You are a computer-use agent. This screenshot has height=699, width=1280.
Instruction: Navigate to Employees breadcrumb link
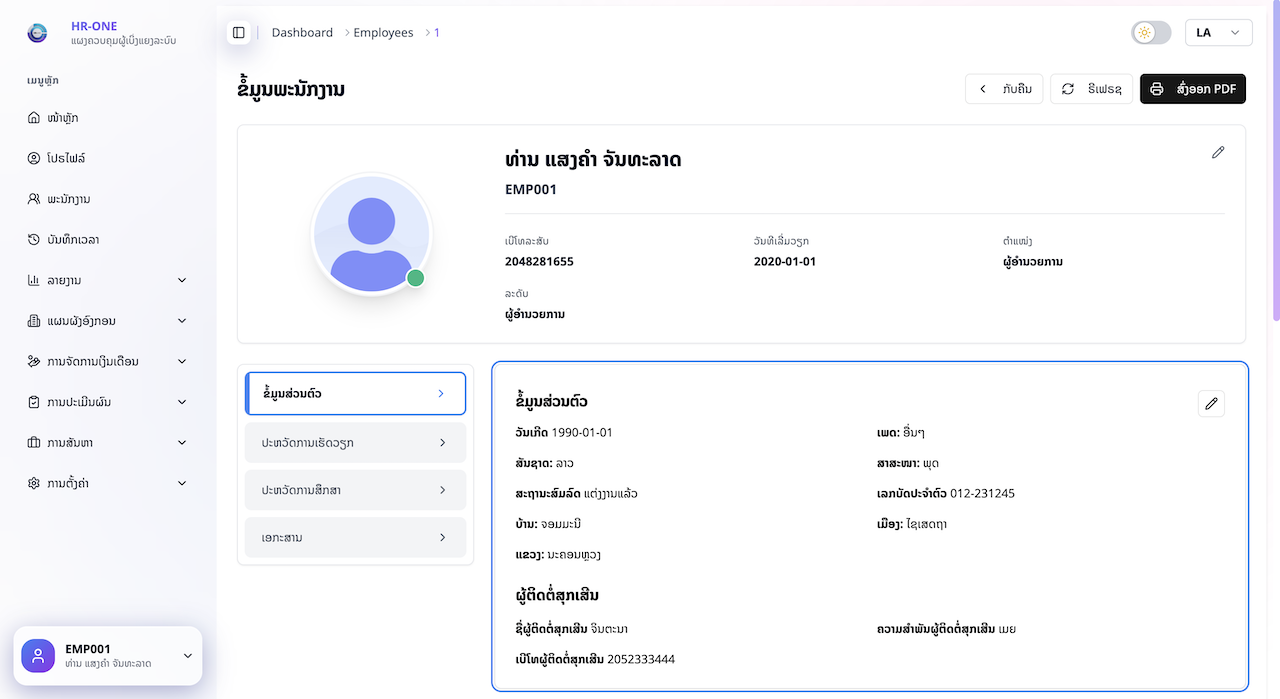coord(382,32)
